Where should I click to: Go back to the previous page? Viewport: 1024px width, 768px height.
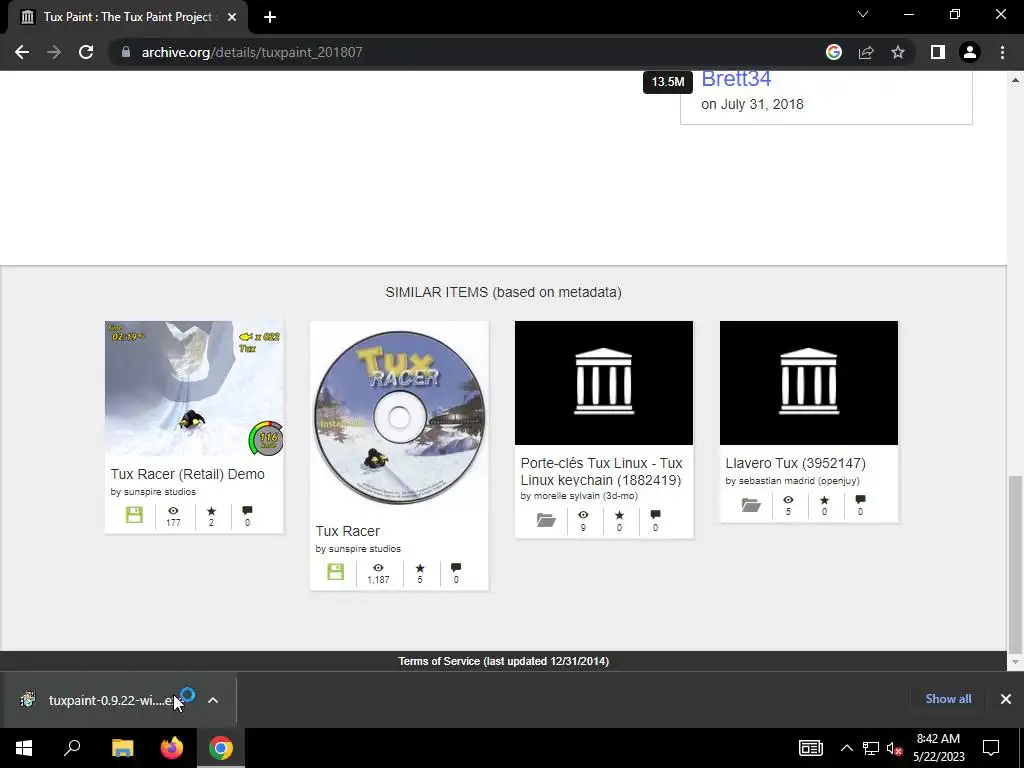point(22,52)
